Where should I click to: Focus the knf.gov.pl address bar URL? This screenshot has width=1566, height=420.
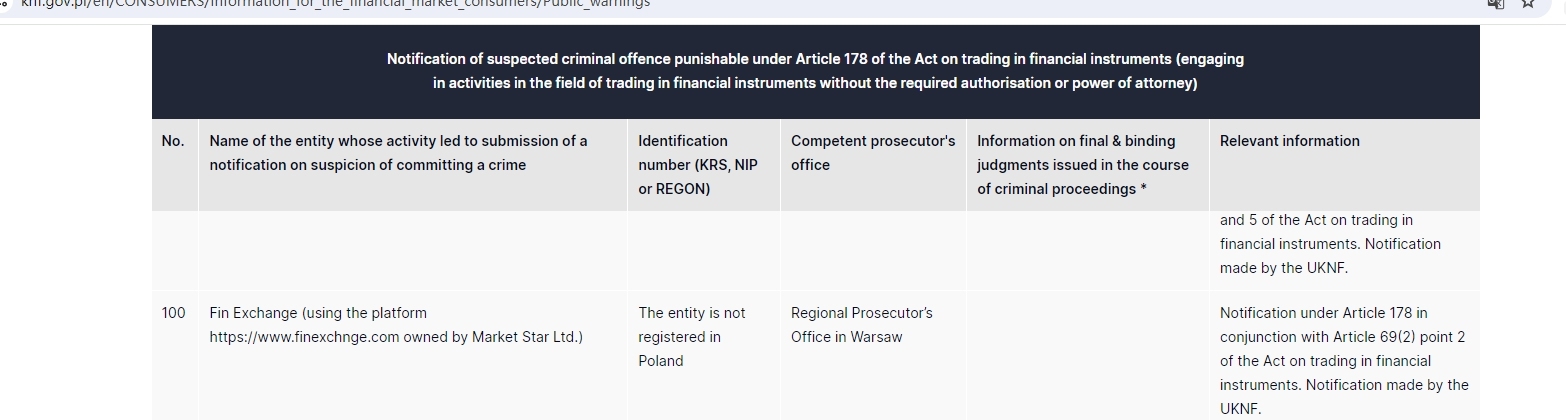[x=335, y=4]
